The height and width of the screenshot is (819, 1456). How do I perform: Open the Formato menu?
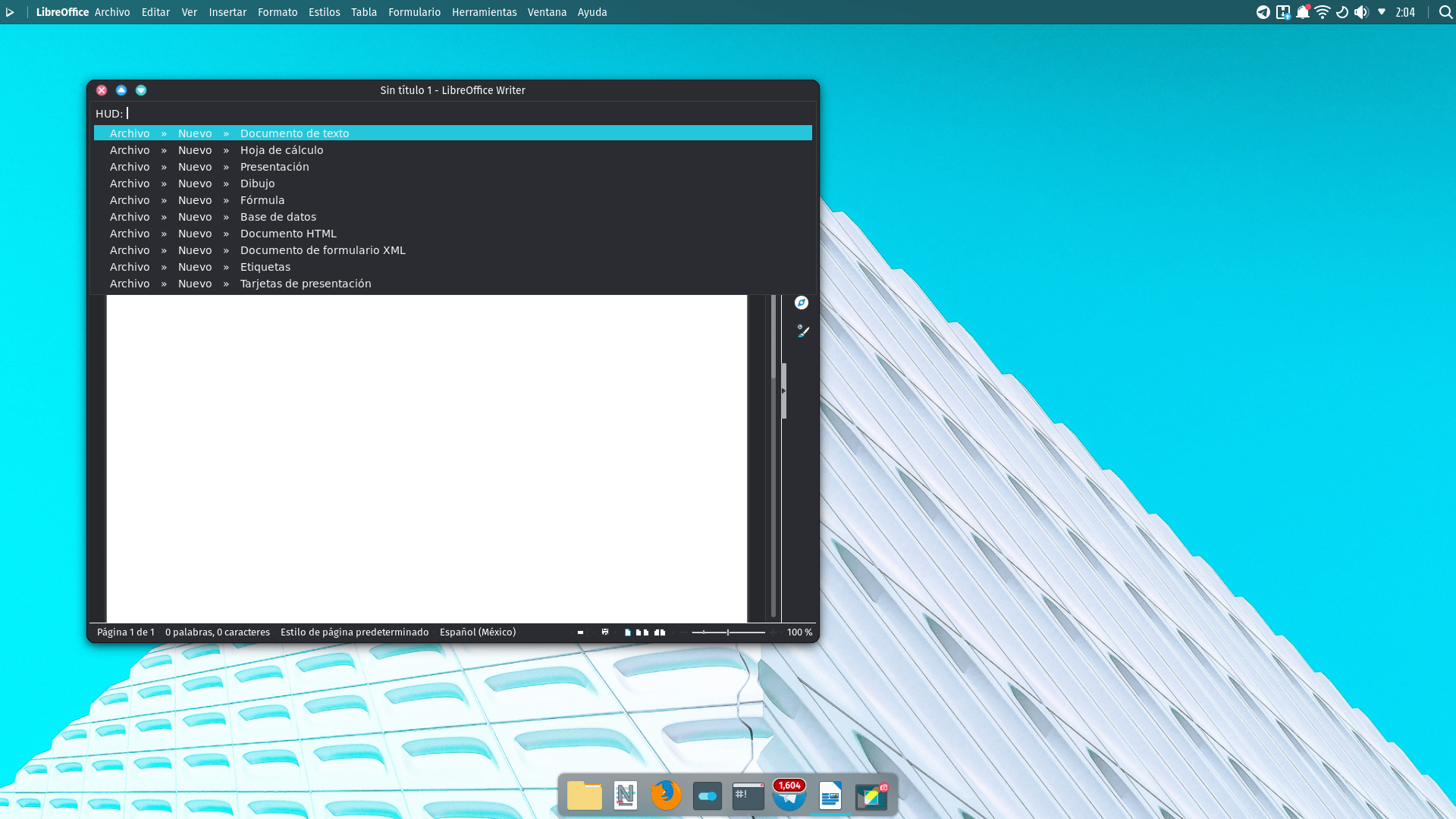click(278, 12)
